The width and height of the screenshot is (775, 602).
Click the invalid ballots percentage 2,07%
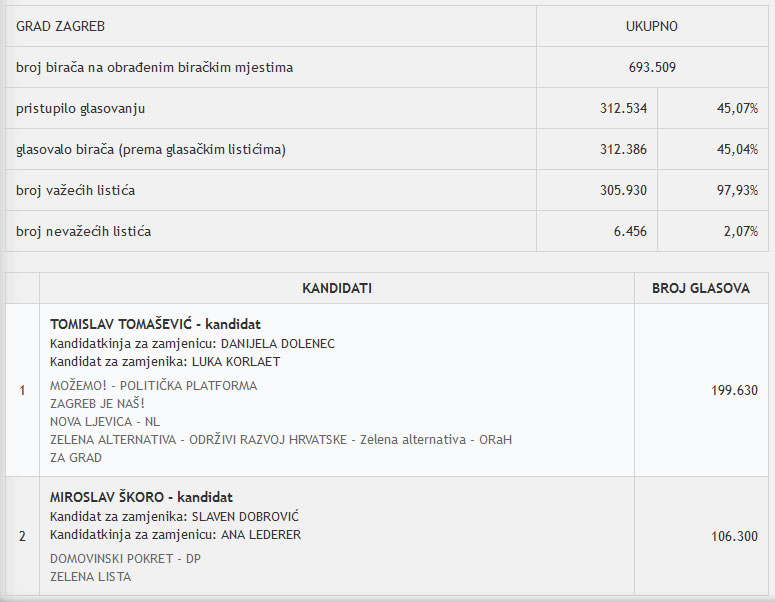tap(740, 231)
